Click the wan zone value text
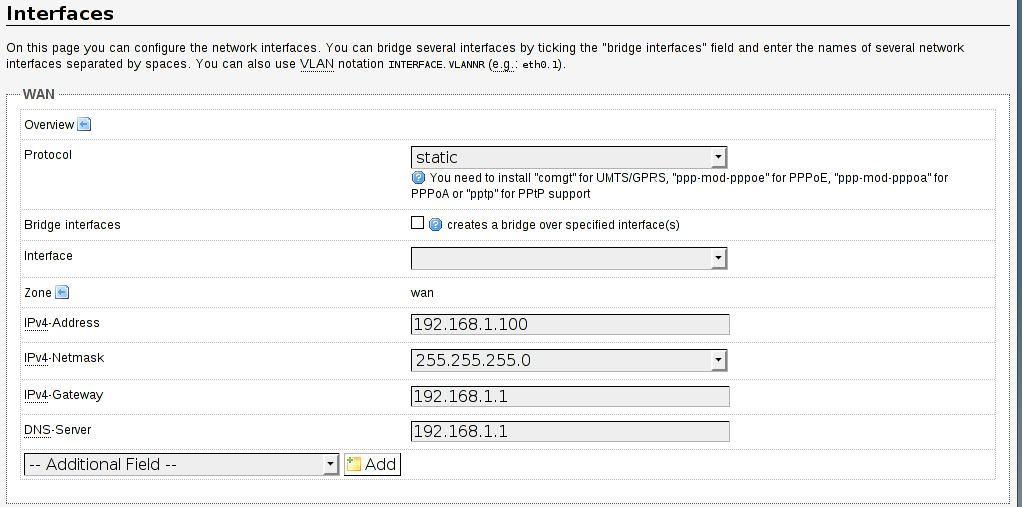Viewport: 1022px width, 507px height. click(422, 293)
